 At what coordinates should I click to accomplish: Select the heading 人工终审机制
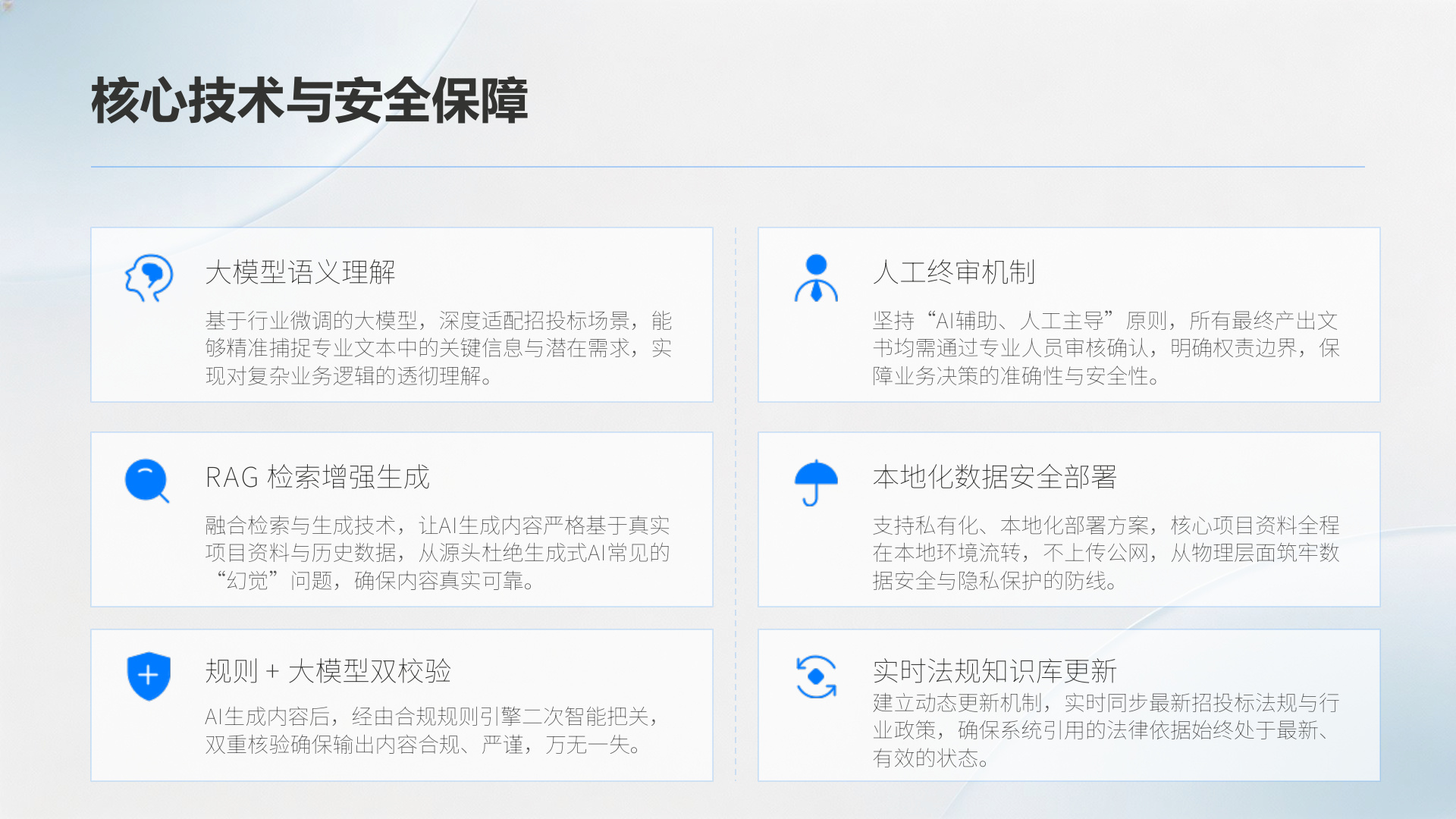click(954, 272)
